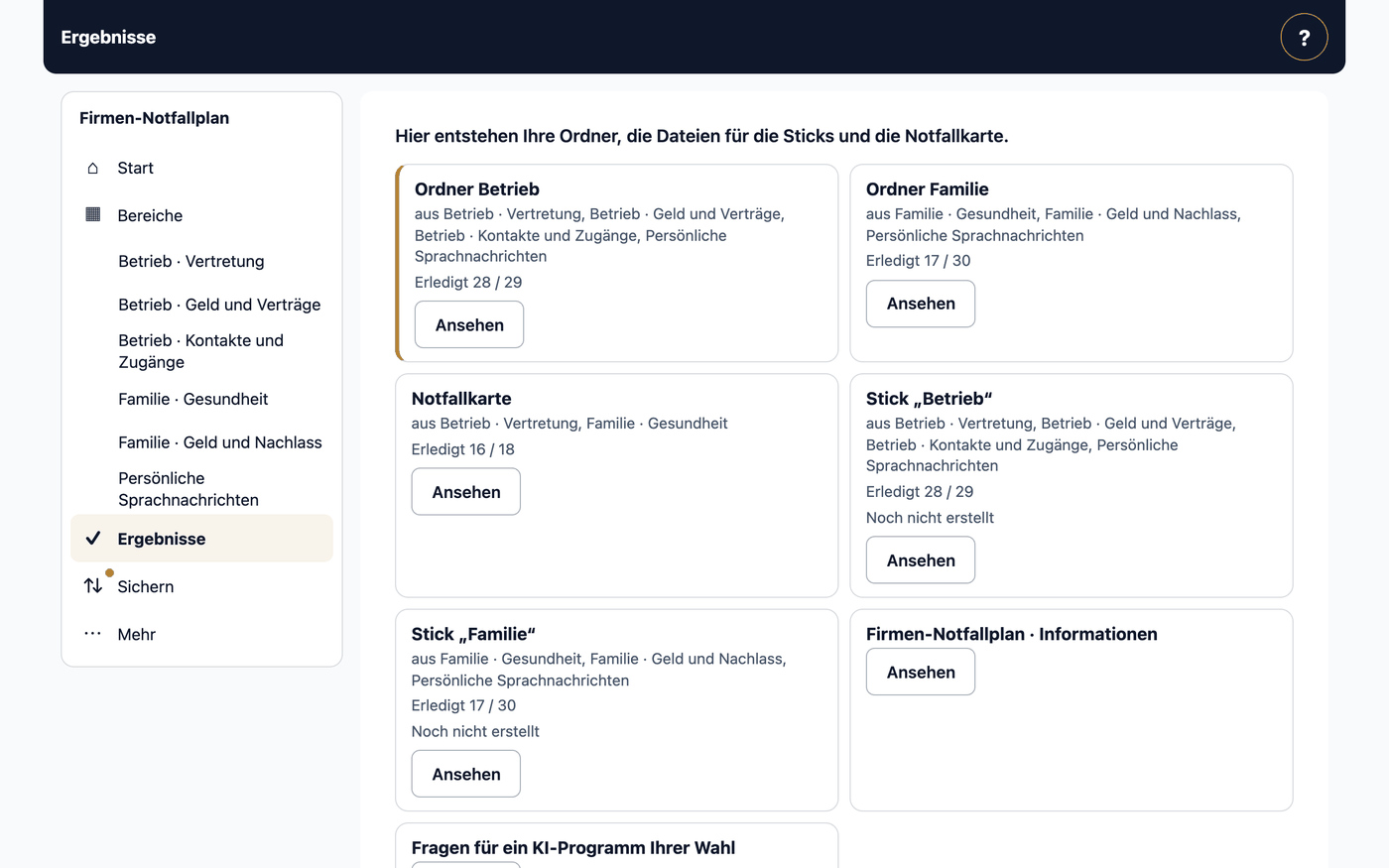Click Ansehen under Firmen-Notfallplan · Informationen

point(921,672)
